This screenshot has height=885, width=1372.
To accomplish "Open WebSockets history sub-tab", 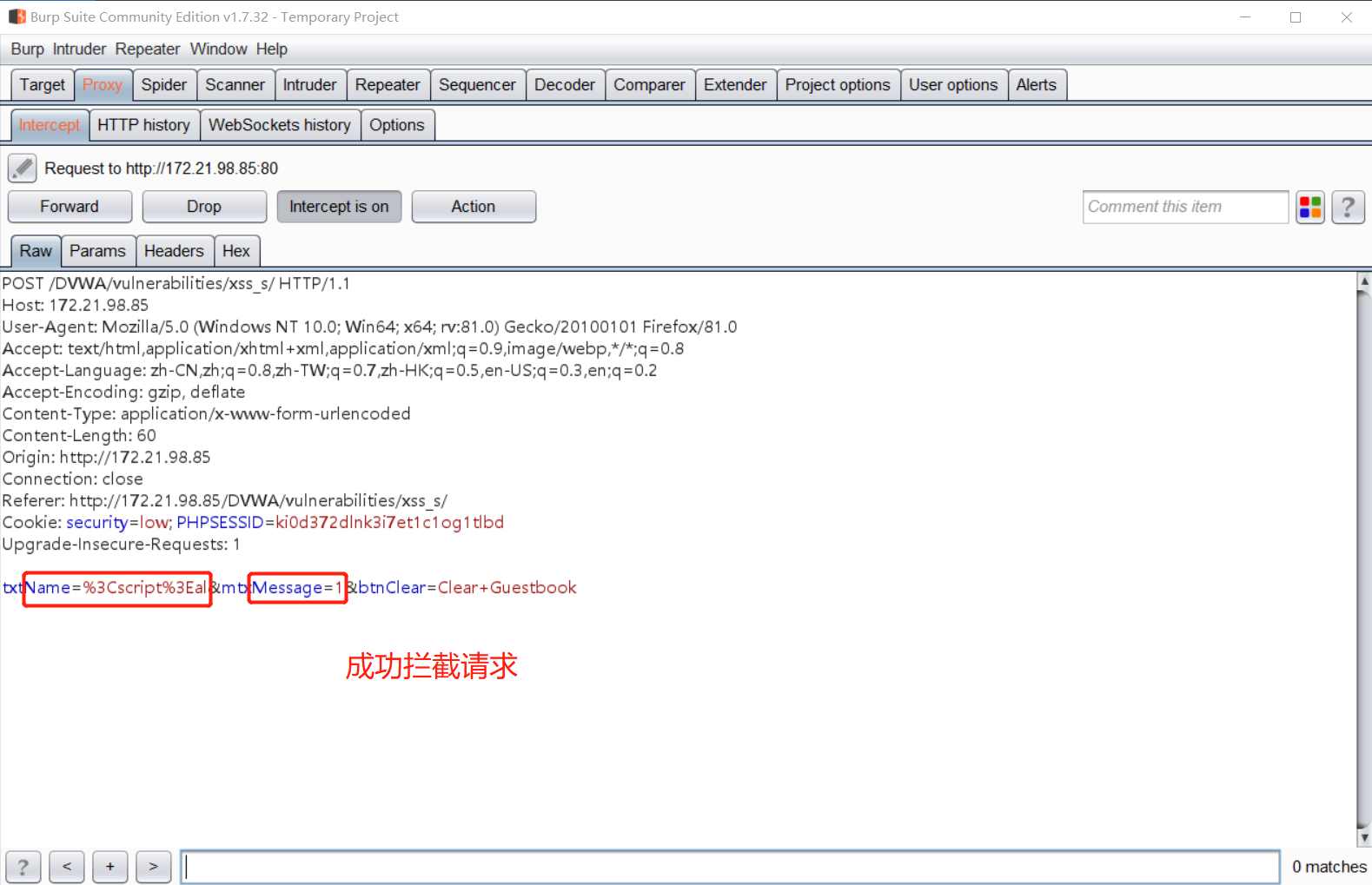I will [280, 125].
